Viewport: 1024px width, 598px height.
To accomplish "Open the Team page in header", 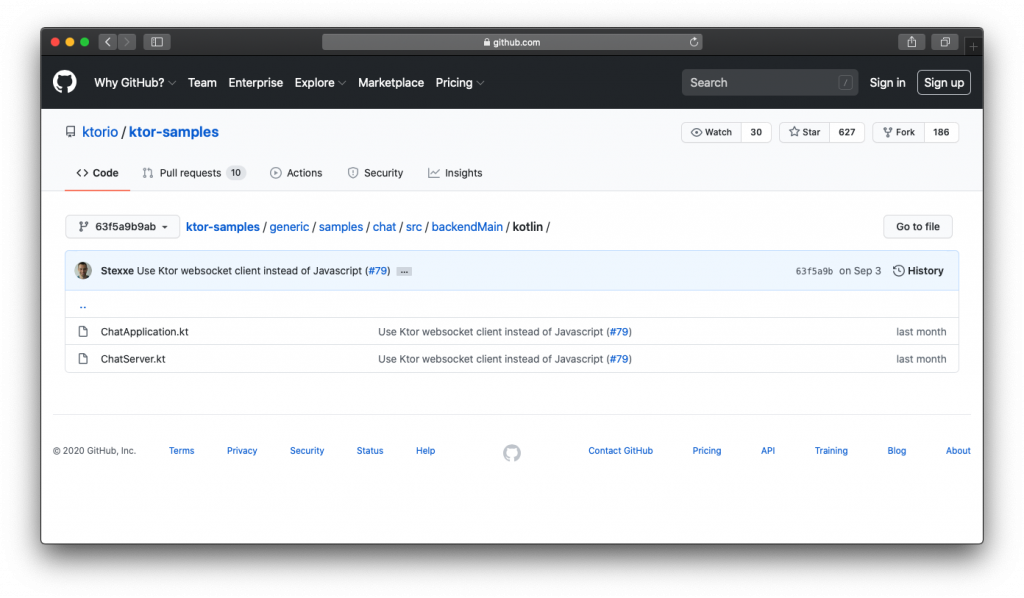I will click(202, 83).
